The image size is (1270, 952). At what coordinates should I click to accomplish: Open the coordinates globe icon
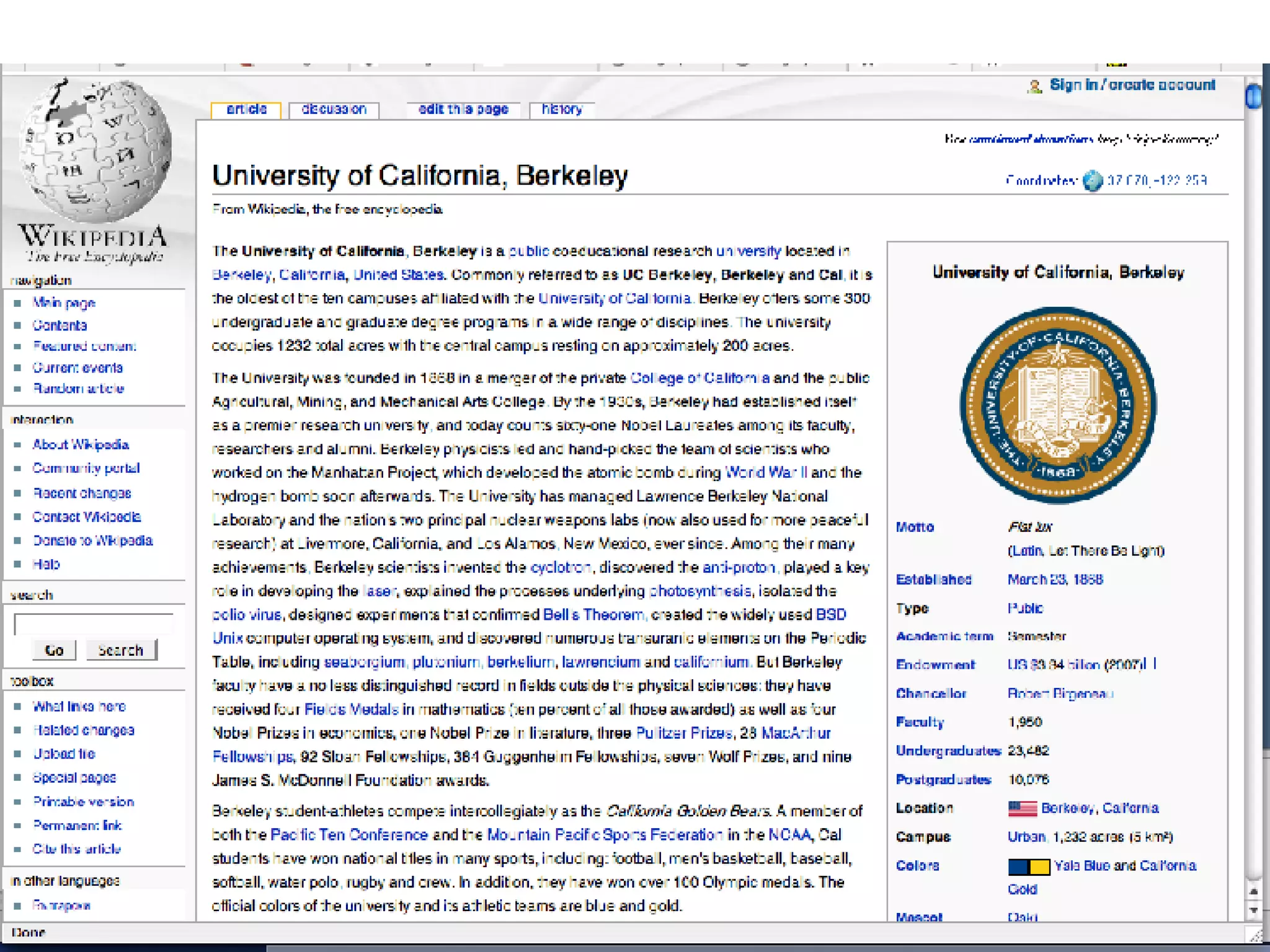pos(1093,181)
